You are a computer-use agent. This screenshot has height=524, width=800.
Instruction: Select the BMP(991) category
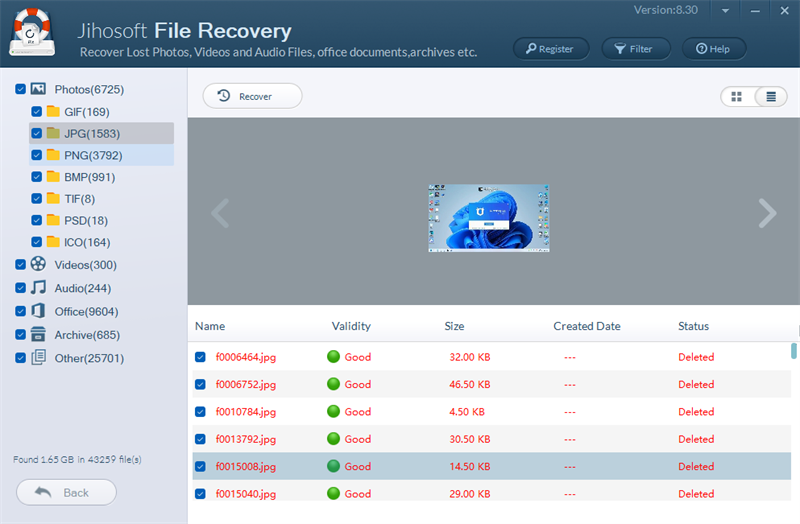90,177
